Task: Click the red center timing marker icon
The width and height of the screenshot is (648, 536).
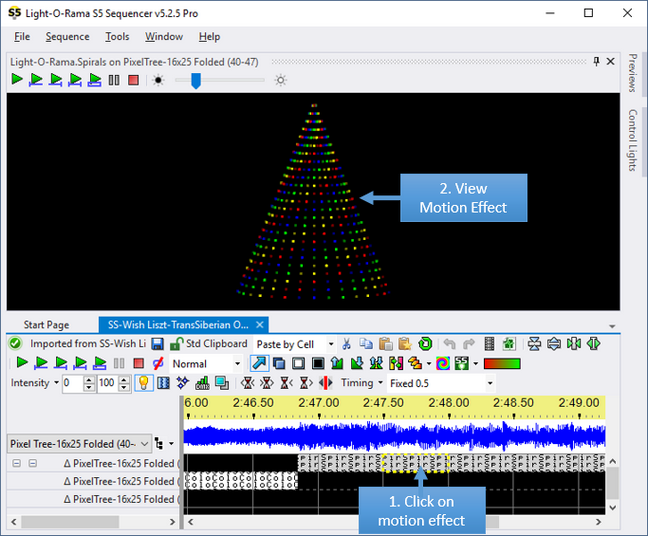Action: coord(326,383)
